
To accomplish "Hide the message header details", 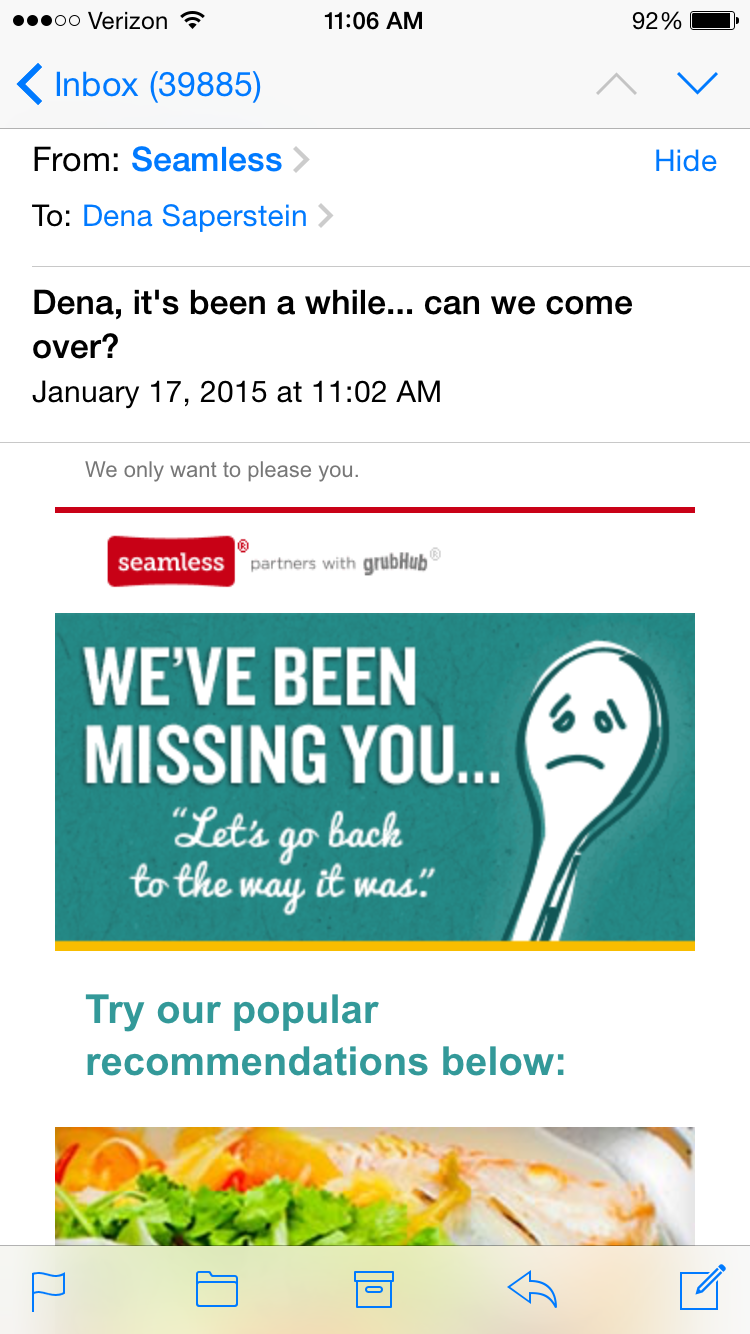I will click(685, 161).
